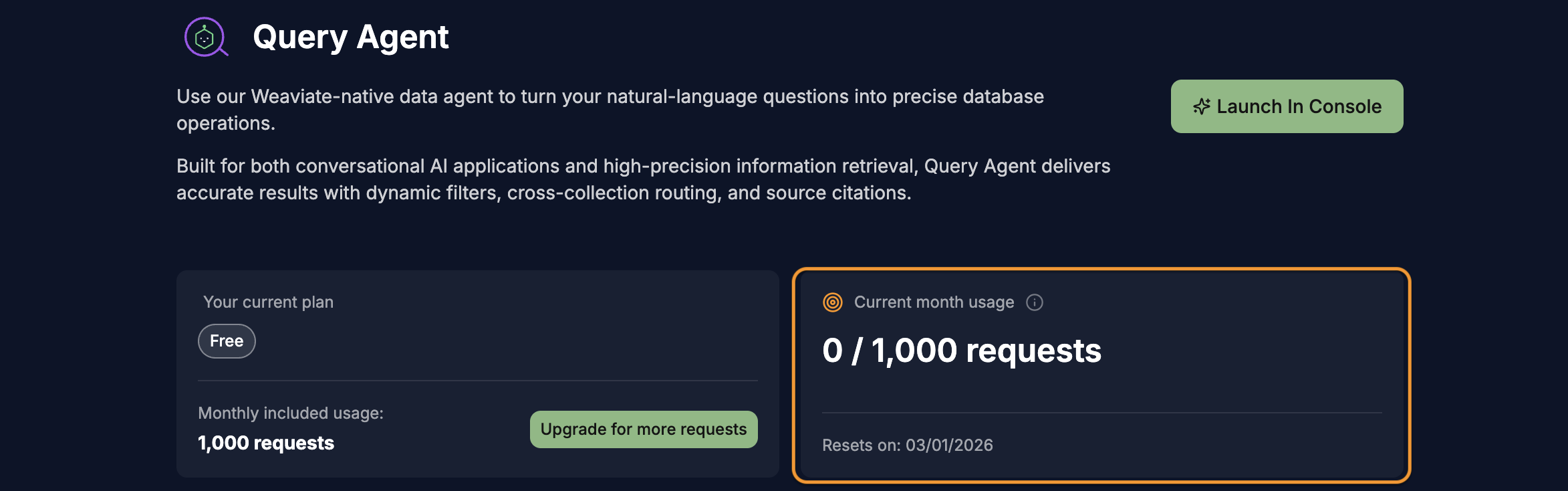
Task: Select the Free plan badge
Action: pos(227,341)
